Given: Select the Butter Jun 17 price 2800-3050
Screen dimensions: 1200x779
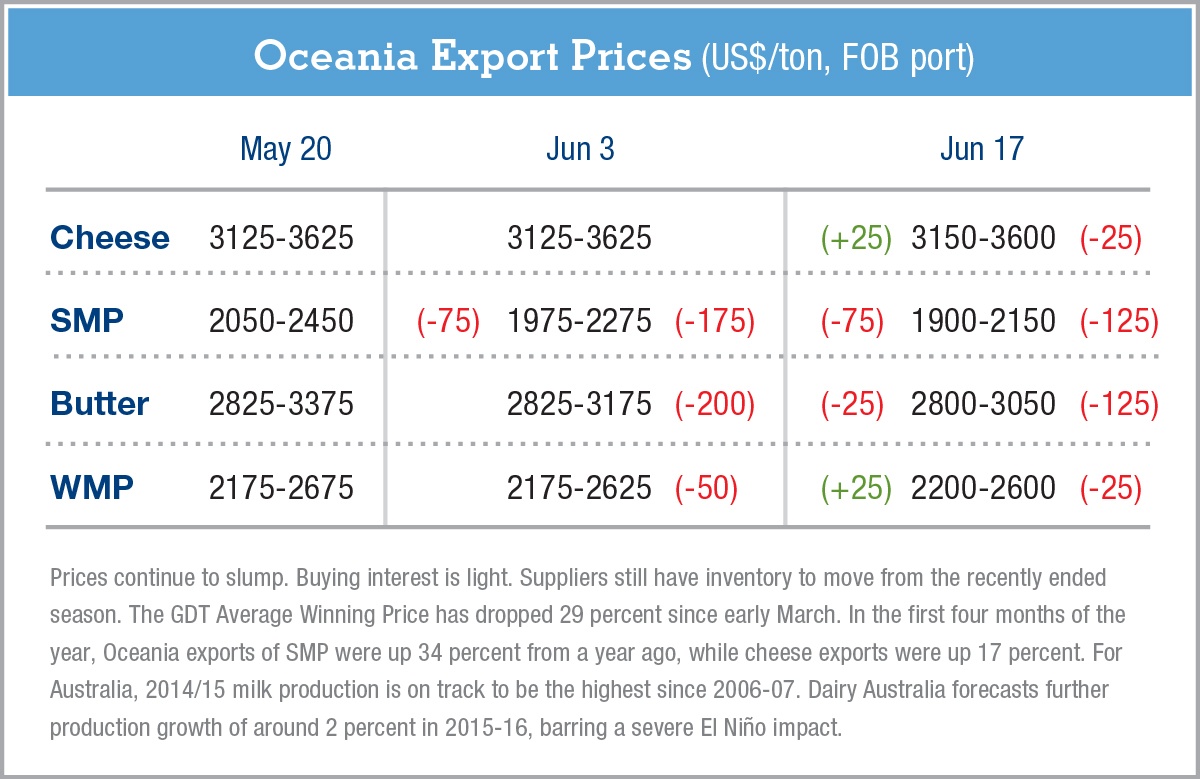Looking at the screenshot, I should click(x=983, y=404).
